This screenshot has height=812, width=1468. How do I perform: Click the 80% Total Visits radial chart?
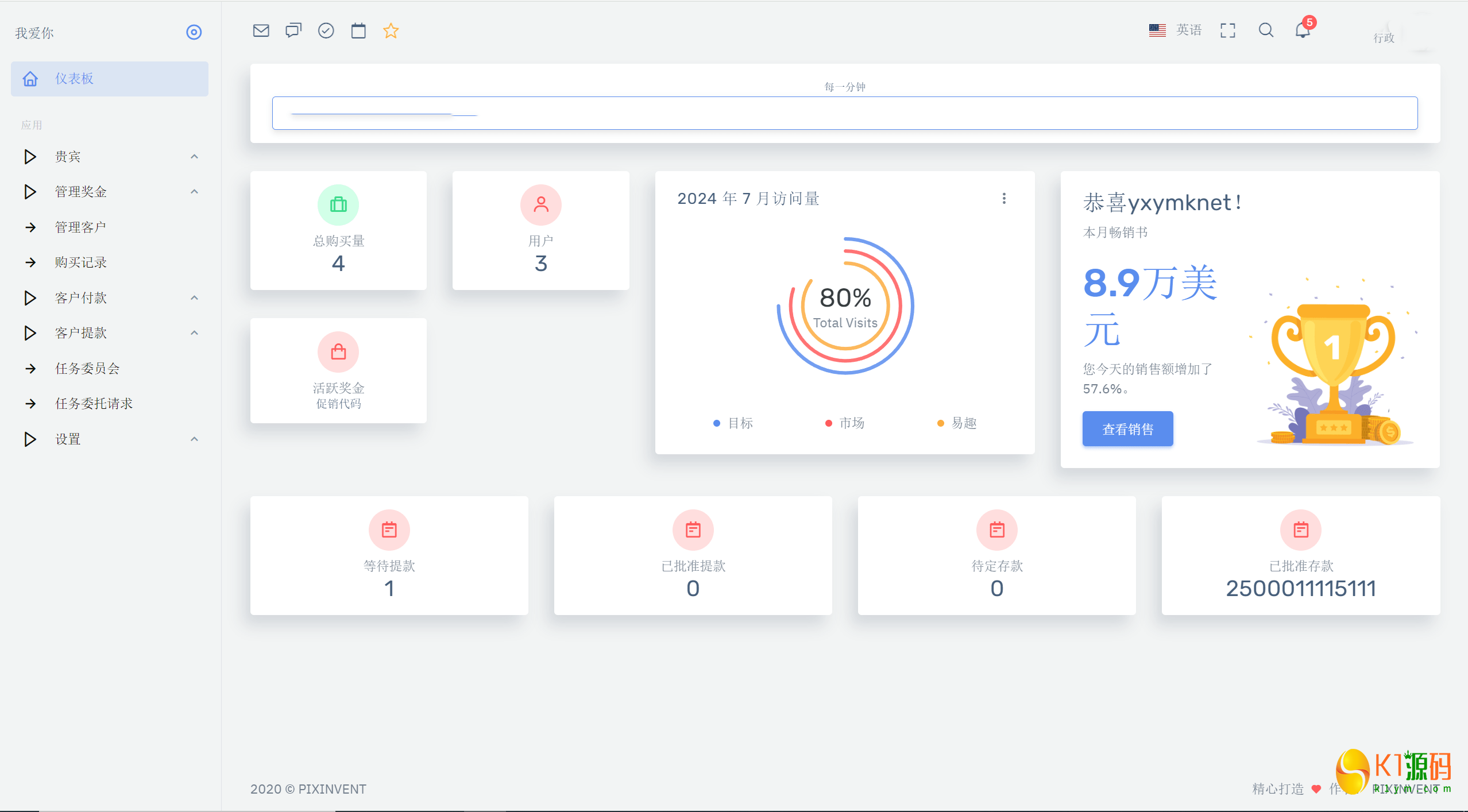845,306
